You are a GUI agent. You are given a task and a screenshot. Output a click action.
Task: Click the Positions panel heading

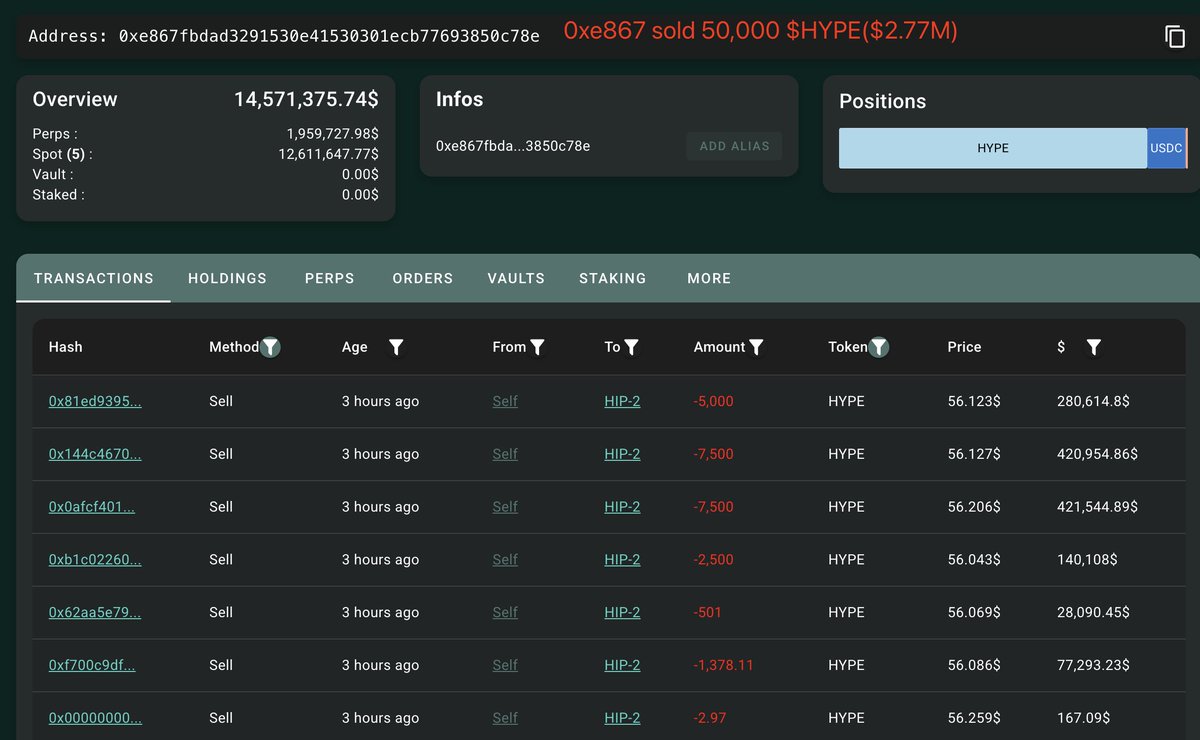point(882,101)
